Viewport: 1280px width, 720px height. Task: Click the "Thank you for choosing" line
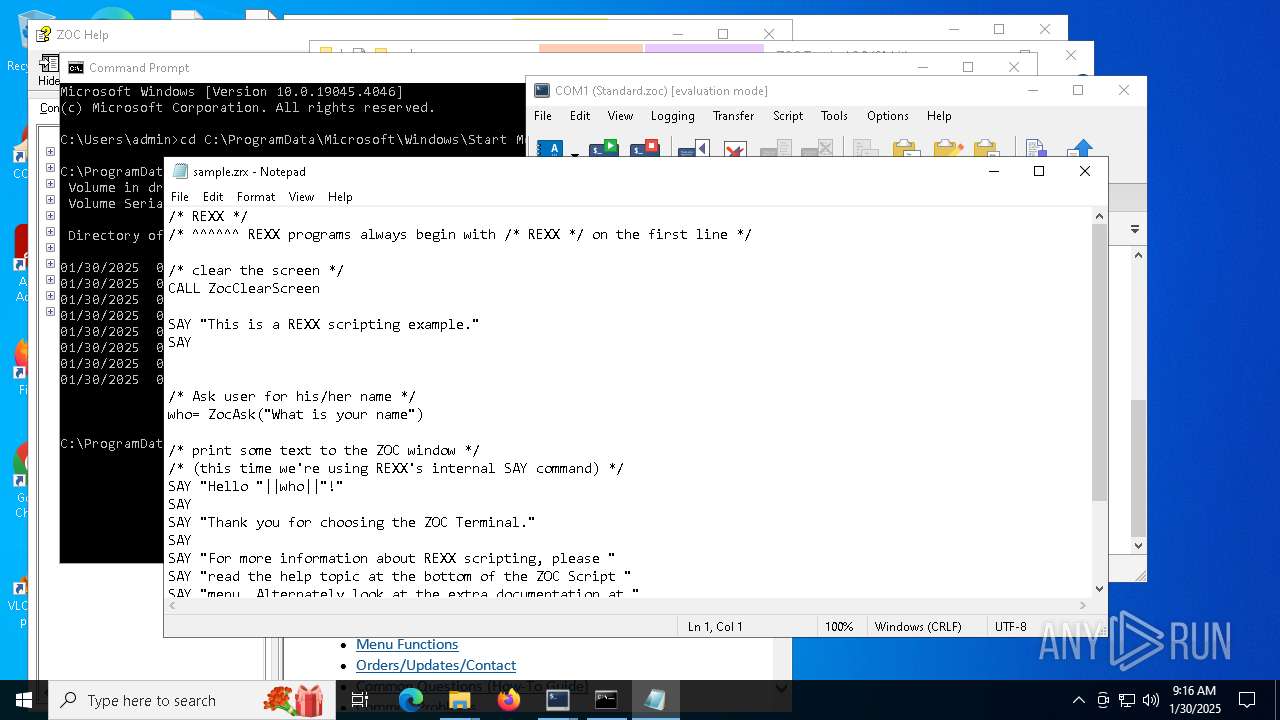[x=352, y=522]
